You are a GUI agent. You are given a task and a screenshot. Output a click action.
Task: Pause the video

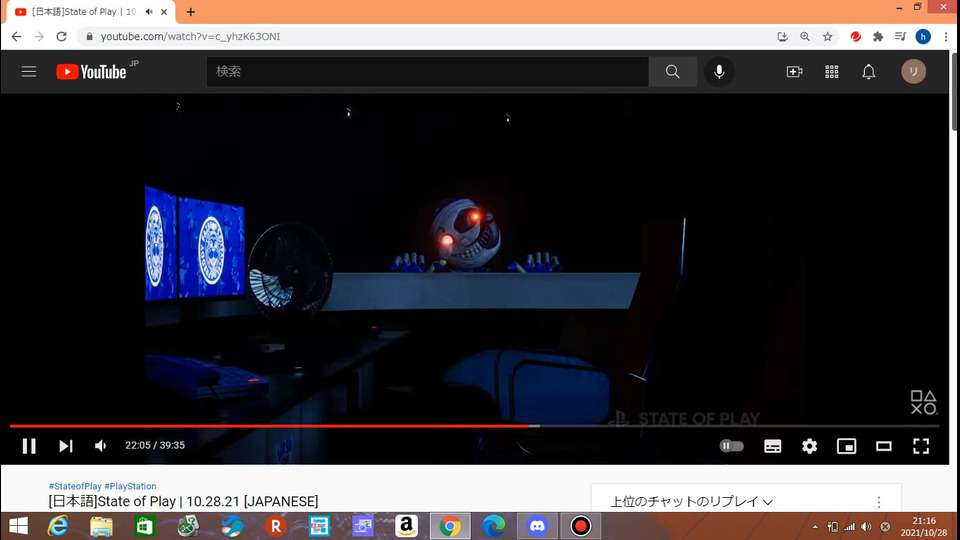[x=29, y=446]
